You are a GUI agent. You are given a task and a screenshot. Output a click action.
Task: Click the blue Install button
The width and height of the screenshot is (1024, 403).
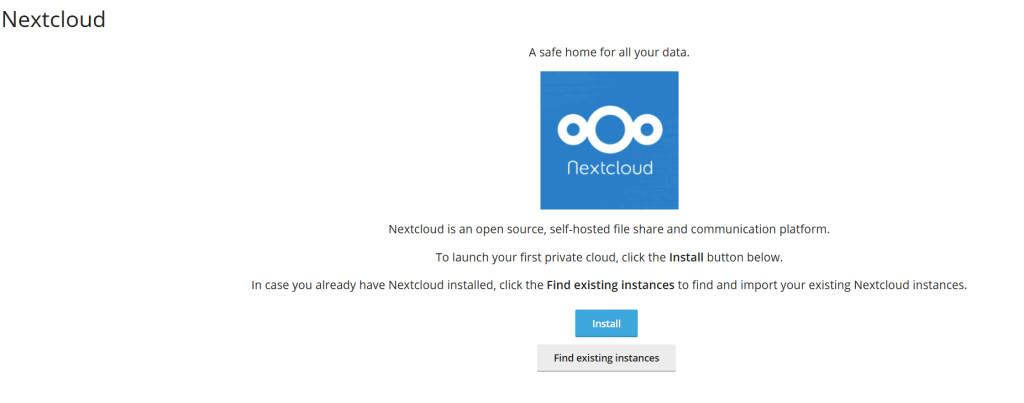tap(606, 324)
